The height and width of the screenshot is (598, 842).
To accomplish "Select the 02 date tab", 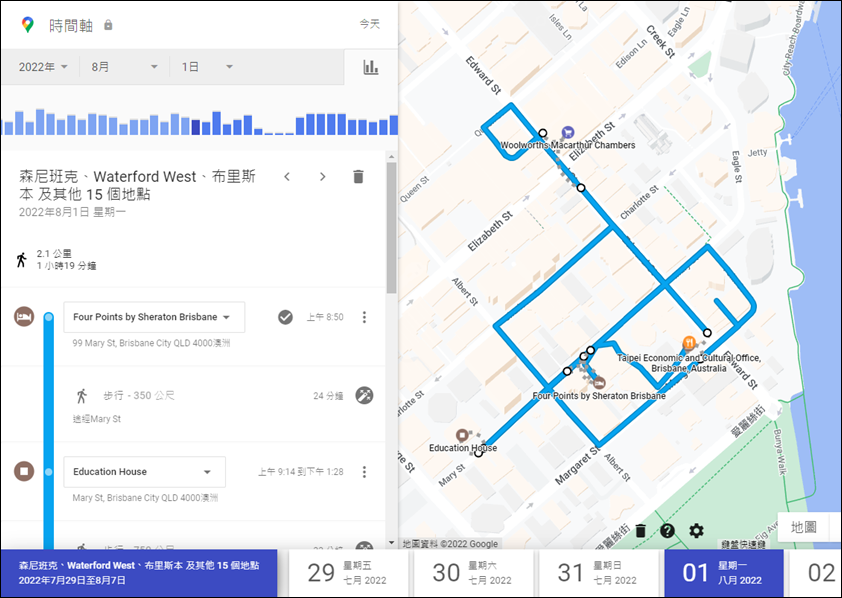I will click(816, 573).
